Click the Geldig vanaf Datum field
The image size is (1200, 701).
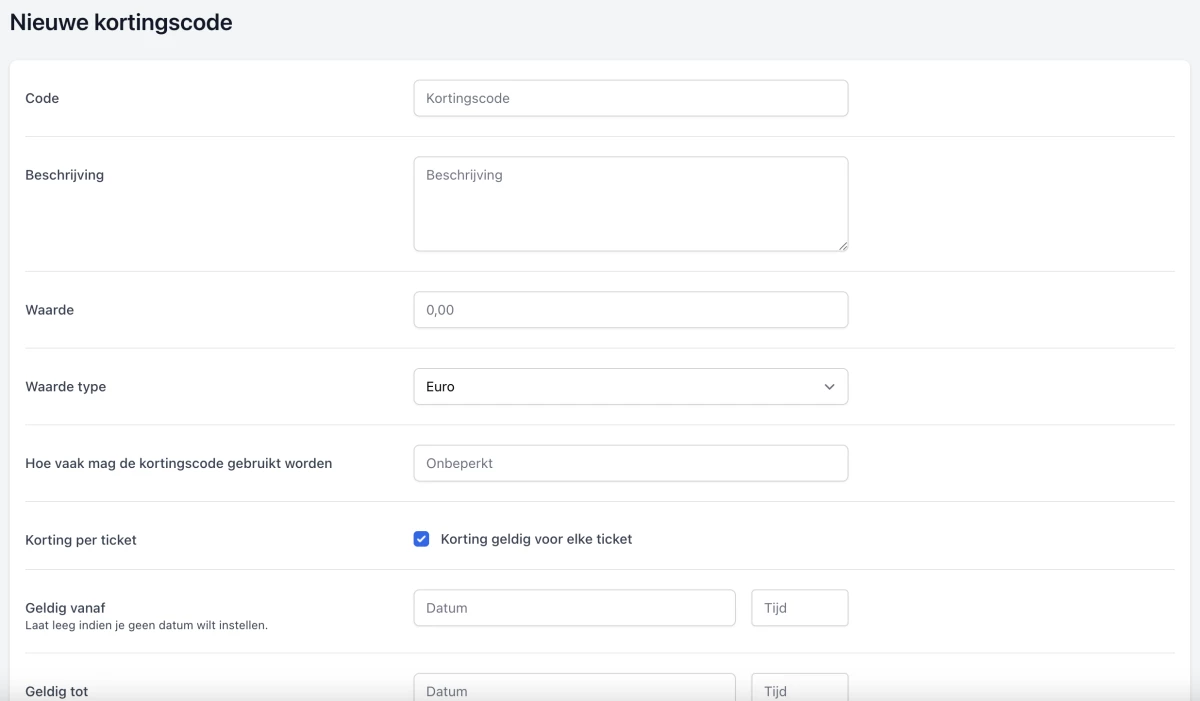click(x=574, y=608)
